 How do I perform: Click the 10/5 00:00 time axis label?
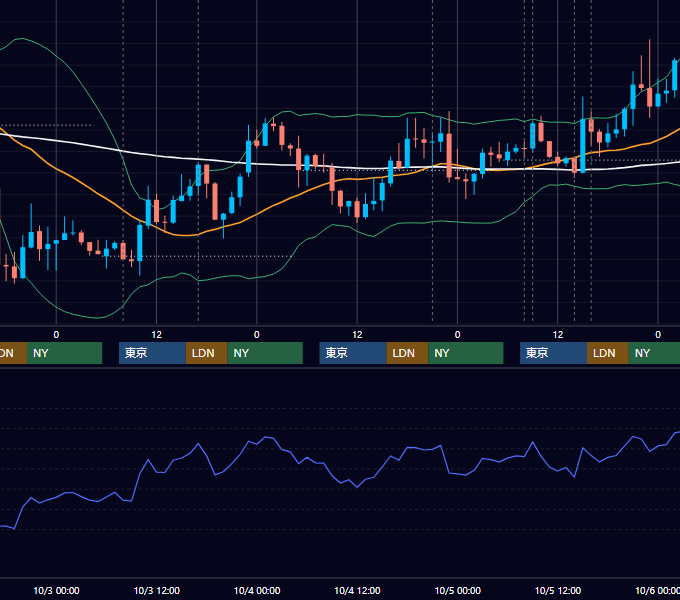pos(458,590)
